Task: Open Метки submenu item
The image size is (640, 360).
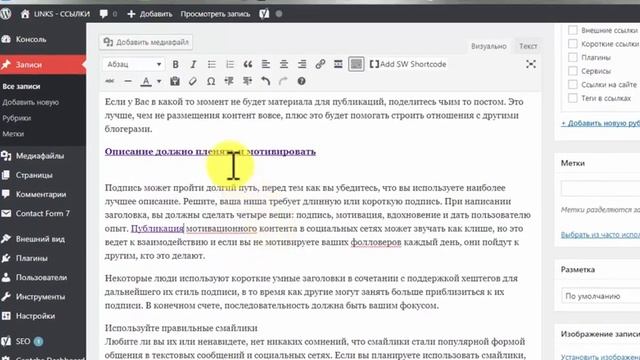Action: [13, 134]
